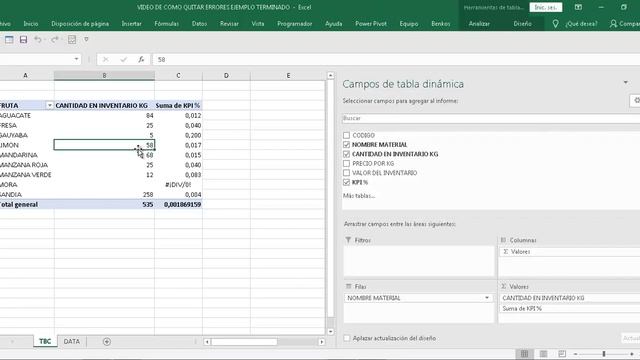Switch to the DATA sheet tab

71,341
